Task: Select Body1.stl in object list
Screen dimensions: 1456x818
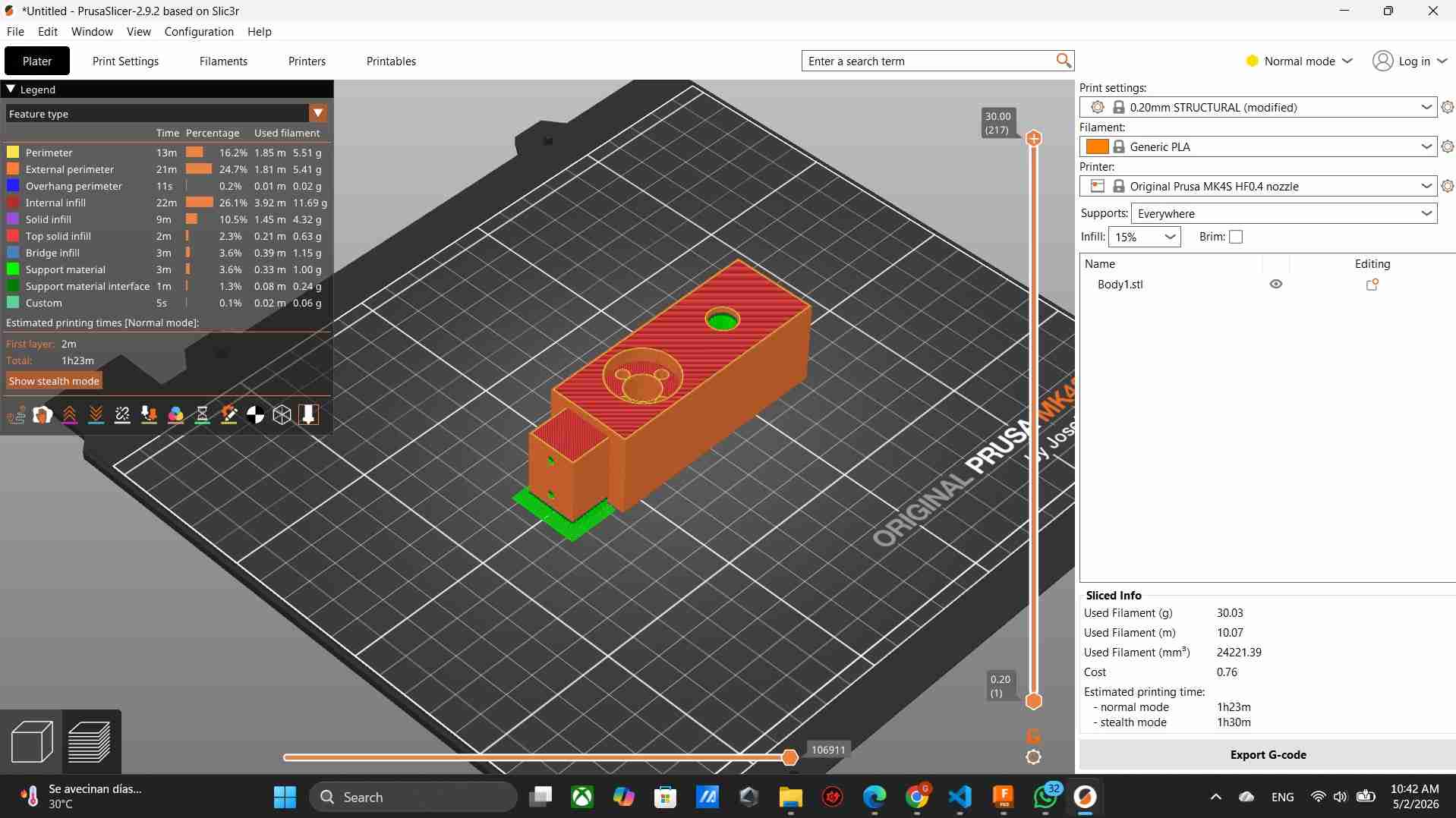Action: click(x=1120, y=285)
